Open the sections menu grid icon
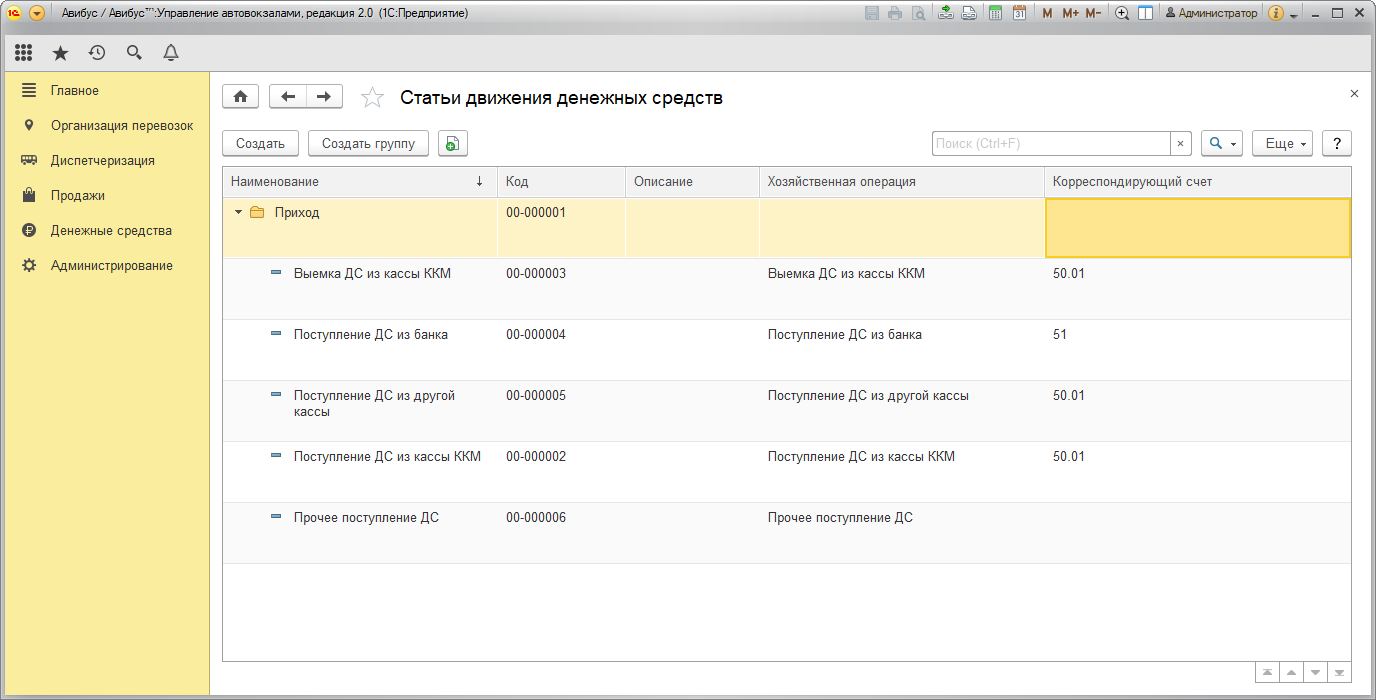Image resolution: width=1376 pixels, height=700 pixels. click(x=23, y=53)
